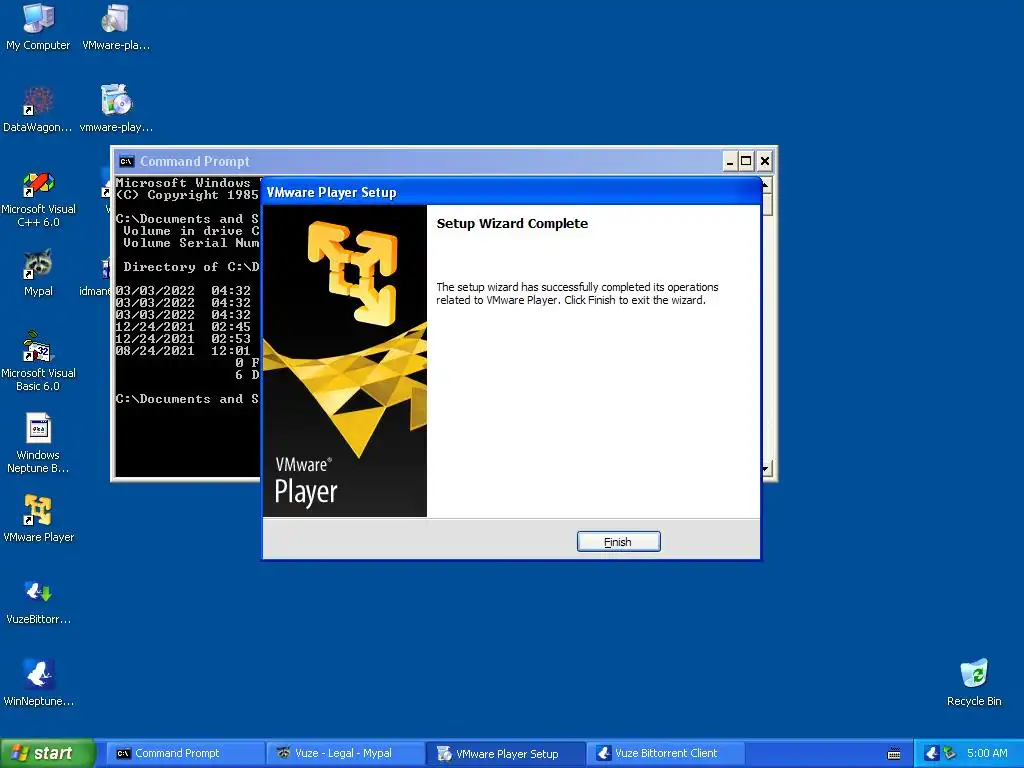
Task: Click the keyboard icon on the taskbar
Action: point(894,754)
